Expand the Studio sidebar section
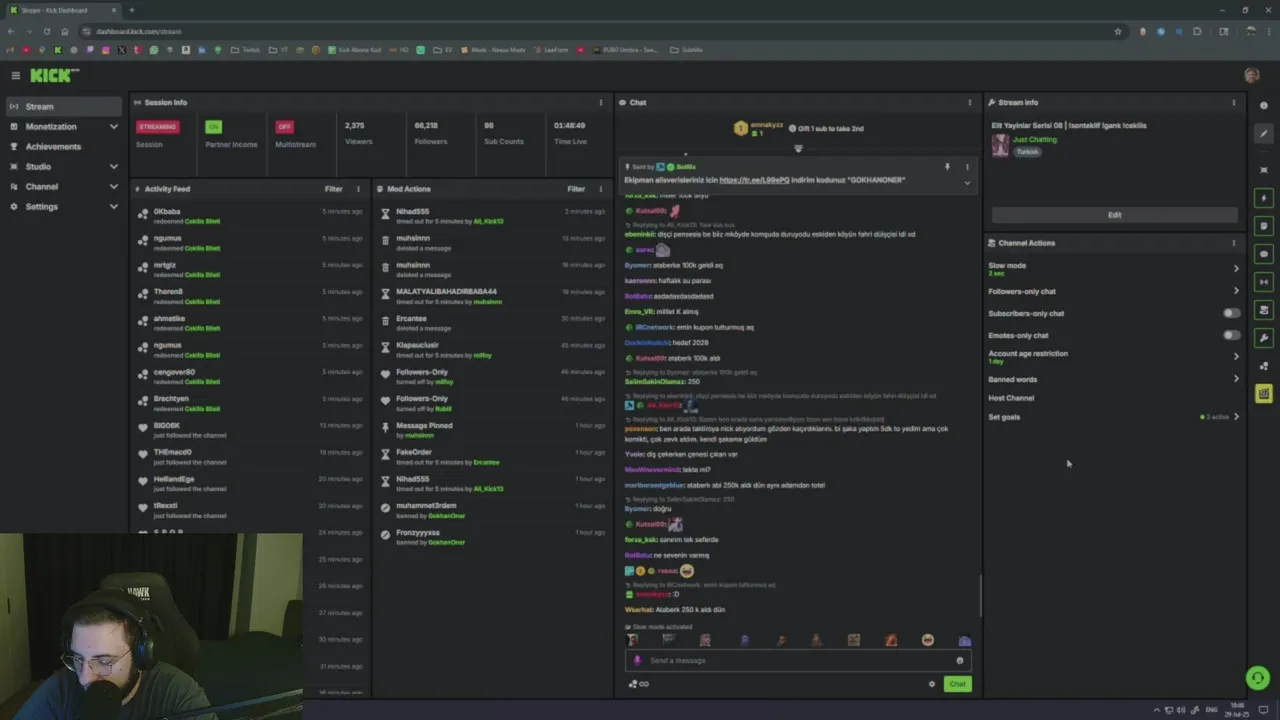This screenshot has width=1280, height=720. coord(113,167)
